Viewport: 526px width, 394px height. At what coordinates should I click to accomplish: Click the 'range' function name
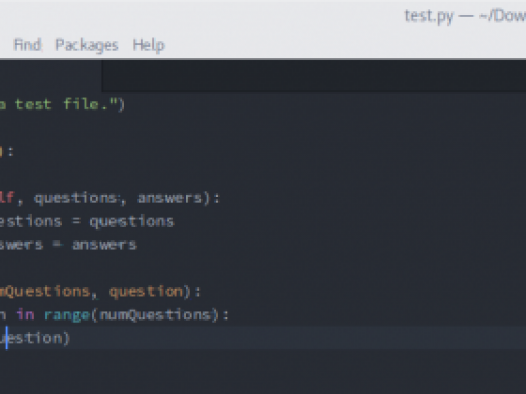(67, 315)
